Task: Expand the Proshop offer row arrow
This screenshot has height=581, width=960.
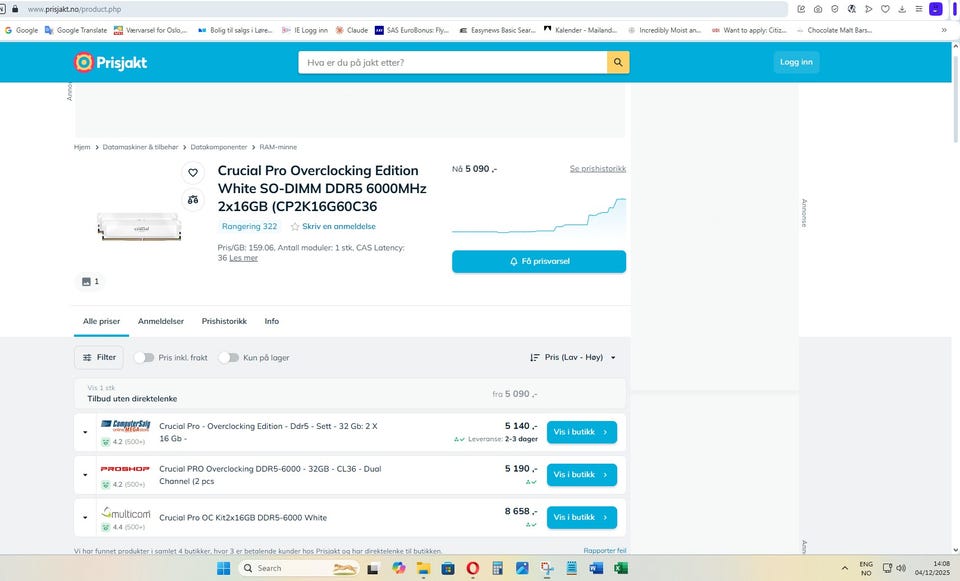Action: click(85, 475)
